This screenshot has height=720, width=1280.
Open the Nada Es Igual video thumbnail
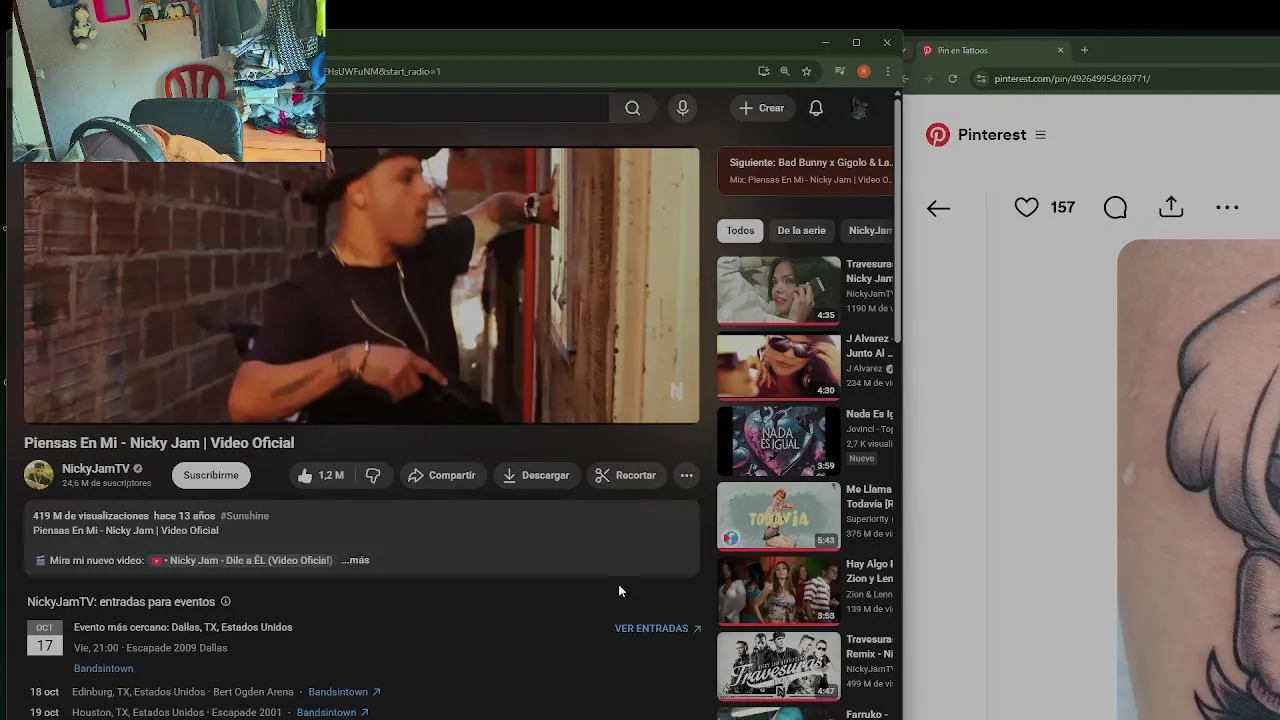click(x=779, y=440)
